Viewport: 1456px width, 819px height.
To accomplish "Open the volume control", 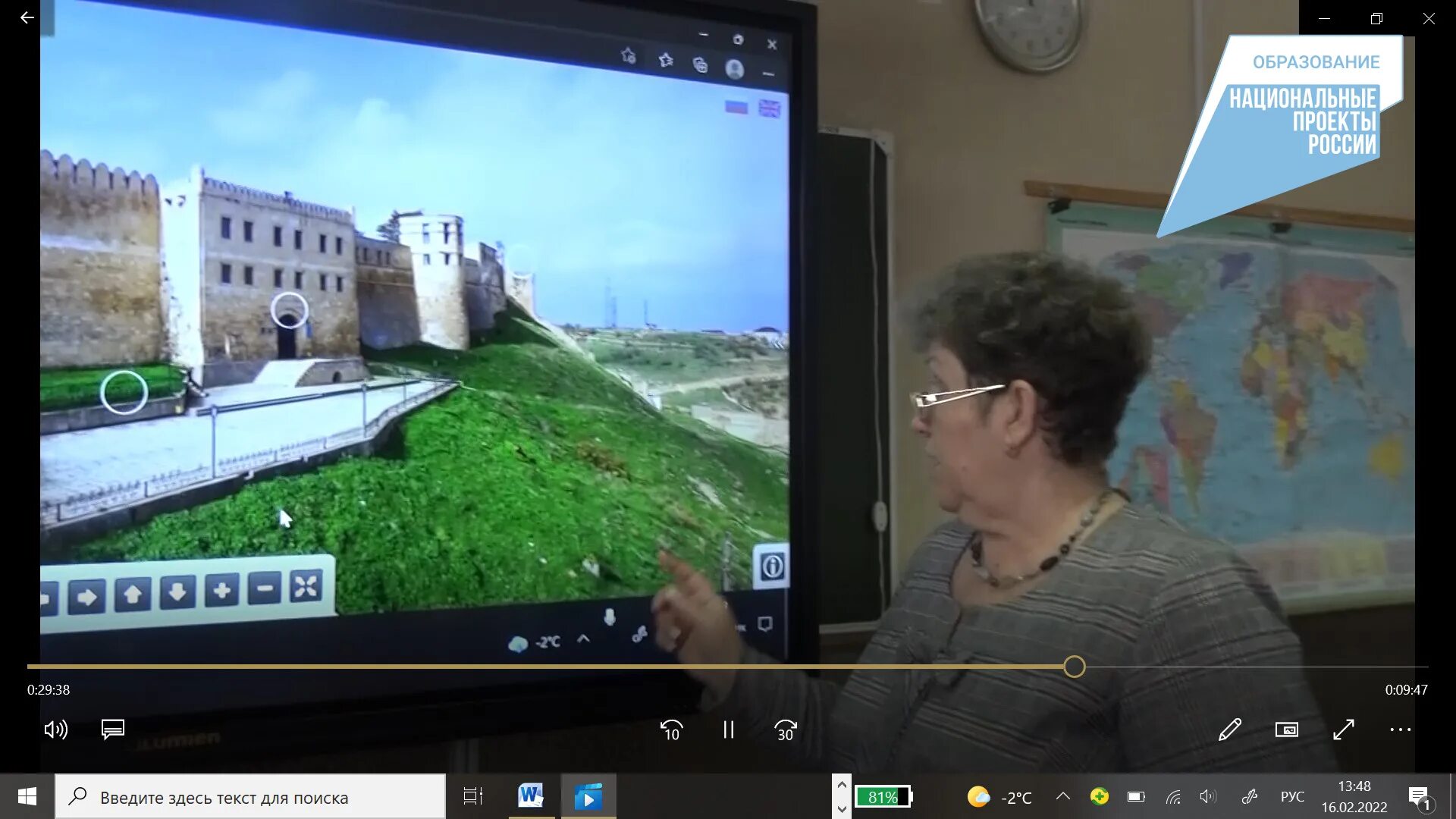I will pyautogui.click(x=56, y=730).
